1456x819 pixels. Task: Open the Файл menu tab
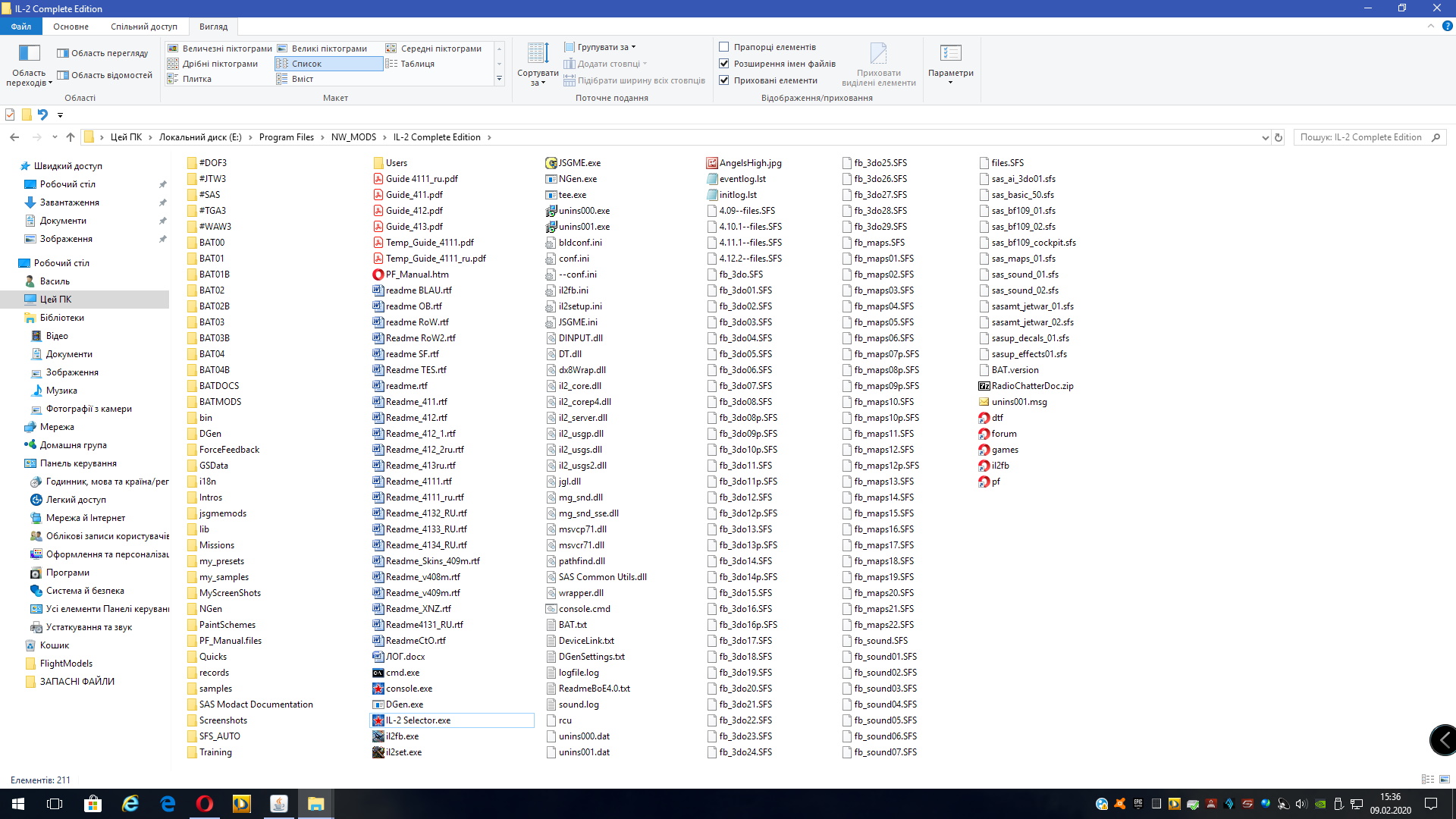[21, 27]
